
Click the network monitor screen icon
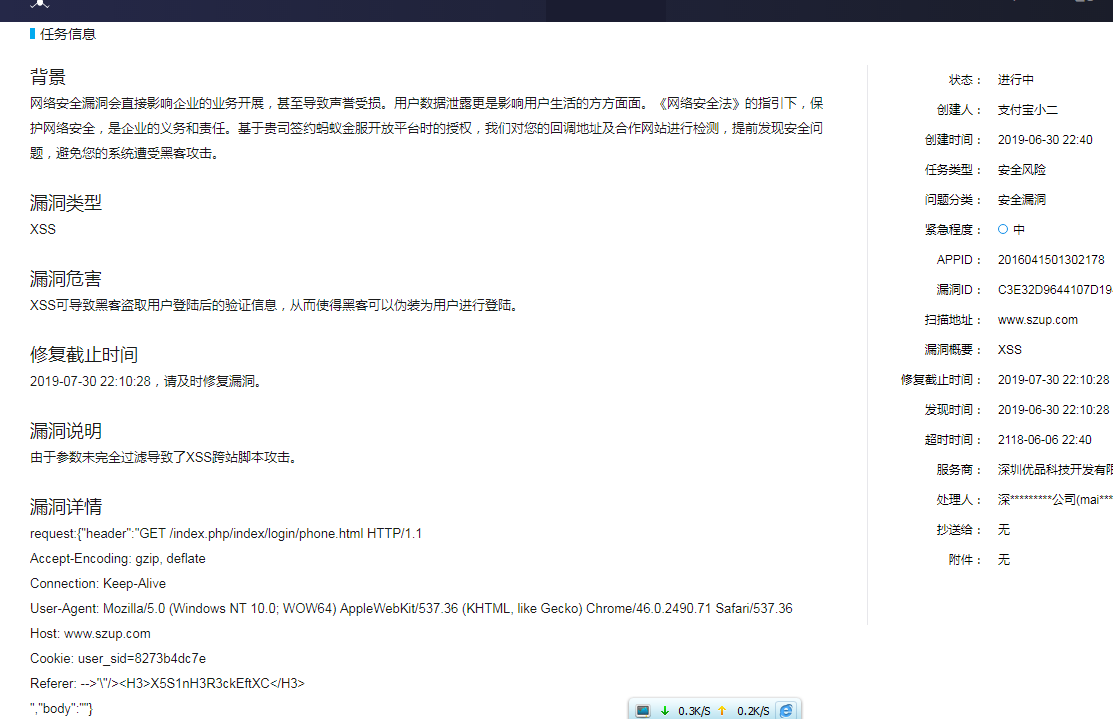pyautogui.click(x=643, y=710)
